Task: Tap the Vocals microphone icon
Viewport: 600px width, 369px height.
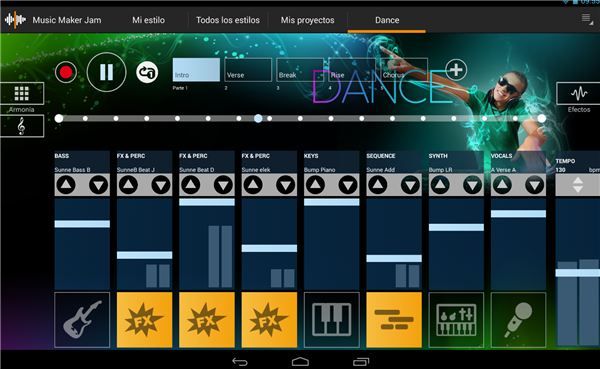Action: point(518,320)
